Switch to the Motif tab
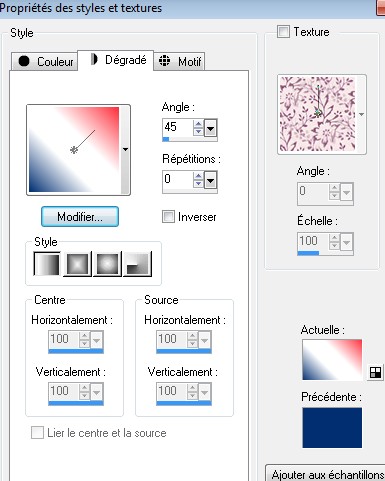Viewport: 385px width, 481px height. (179, 61)
